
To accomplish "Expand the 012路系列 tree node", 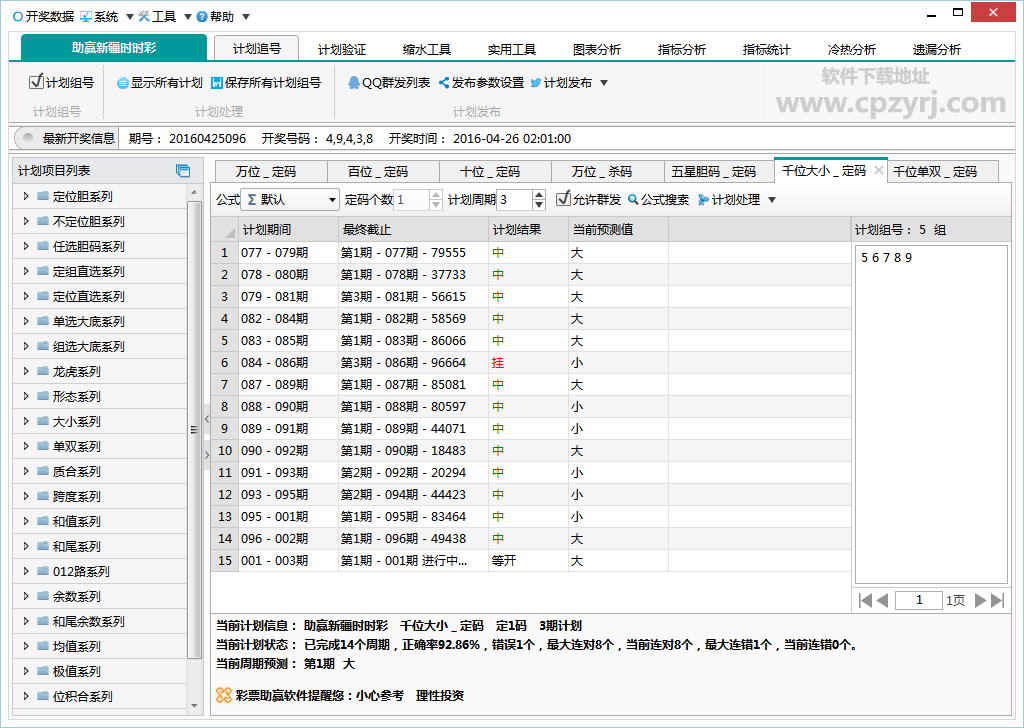I will click(26, 571).
